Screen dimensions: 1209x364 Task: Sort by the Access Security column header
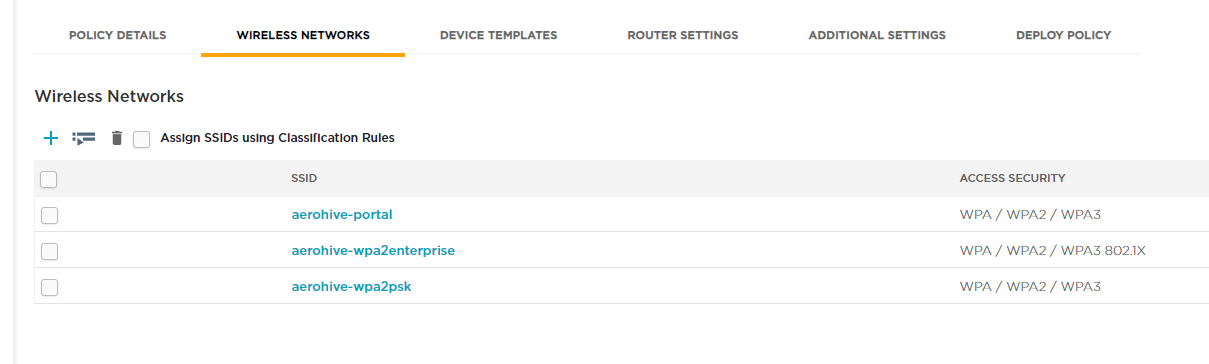pos(1012,178)
